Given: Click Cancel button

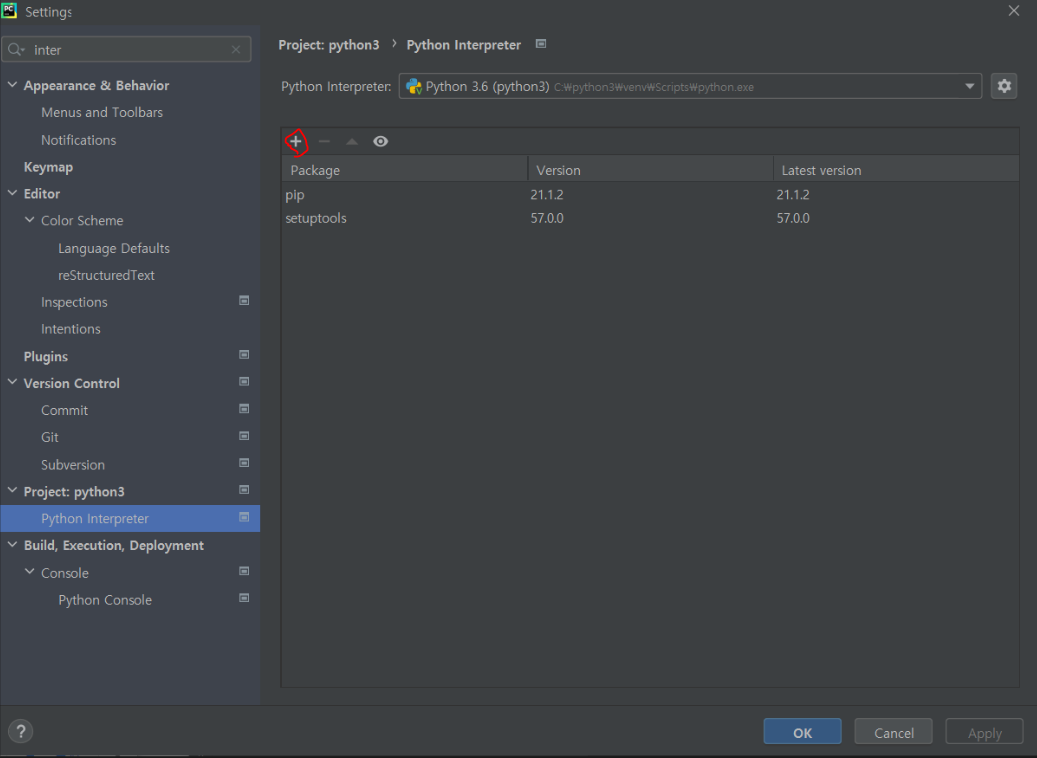Looking at the screenshot, I should 893,732.
